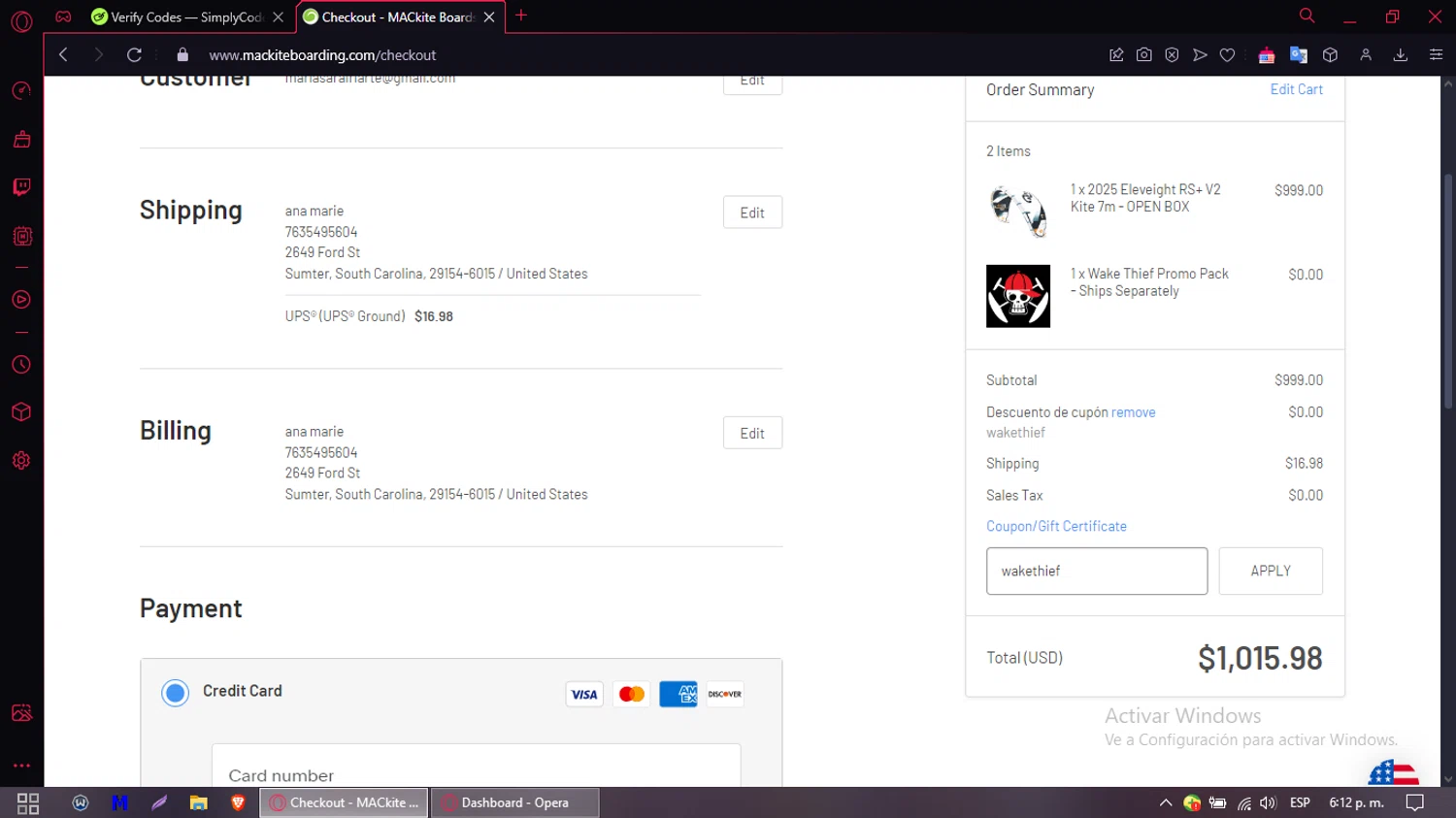Open the US flag shopping basket extension
1456x818 pixels.
click(x=1267, y=55)
